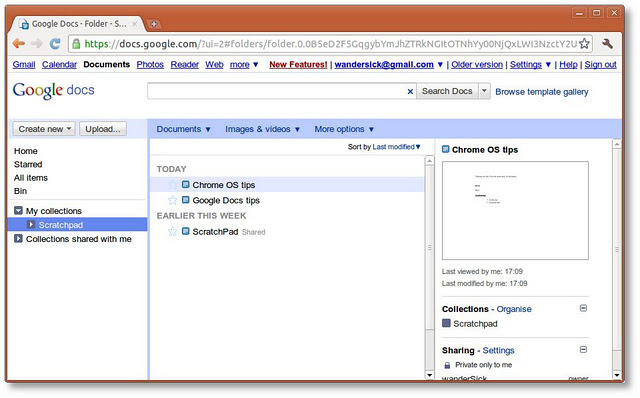Bookmark page with address bar star
640x398 pixels.
pyautogui.click(x=584, y=43)
